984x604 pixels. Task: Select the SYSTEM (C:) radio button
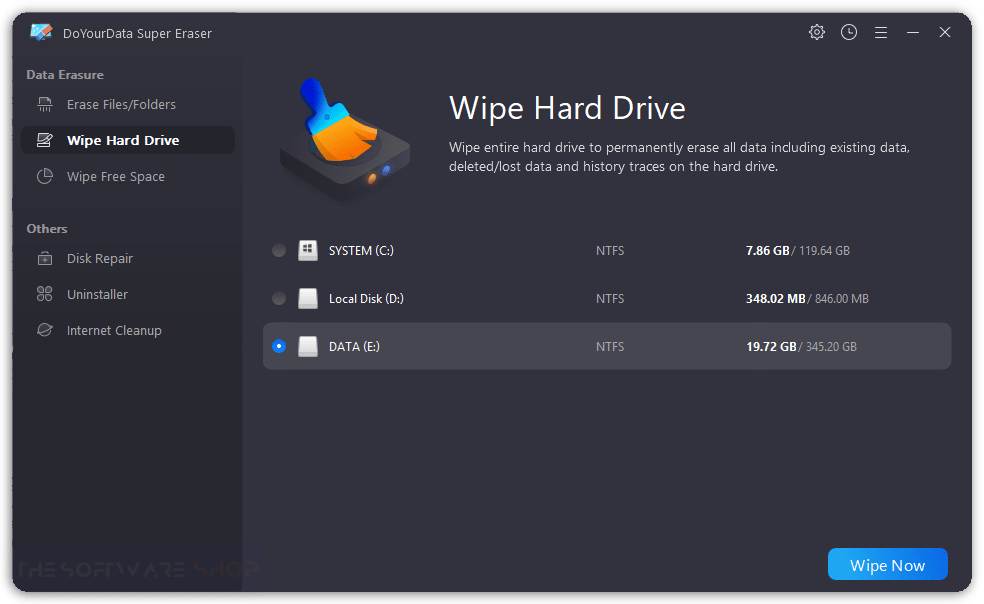[x=279, y=251]
